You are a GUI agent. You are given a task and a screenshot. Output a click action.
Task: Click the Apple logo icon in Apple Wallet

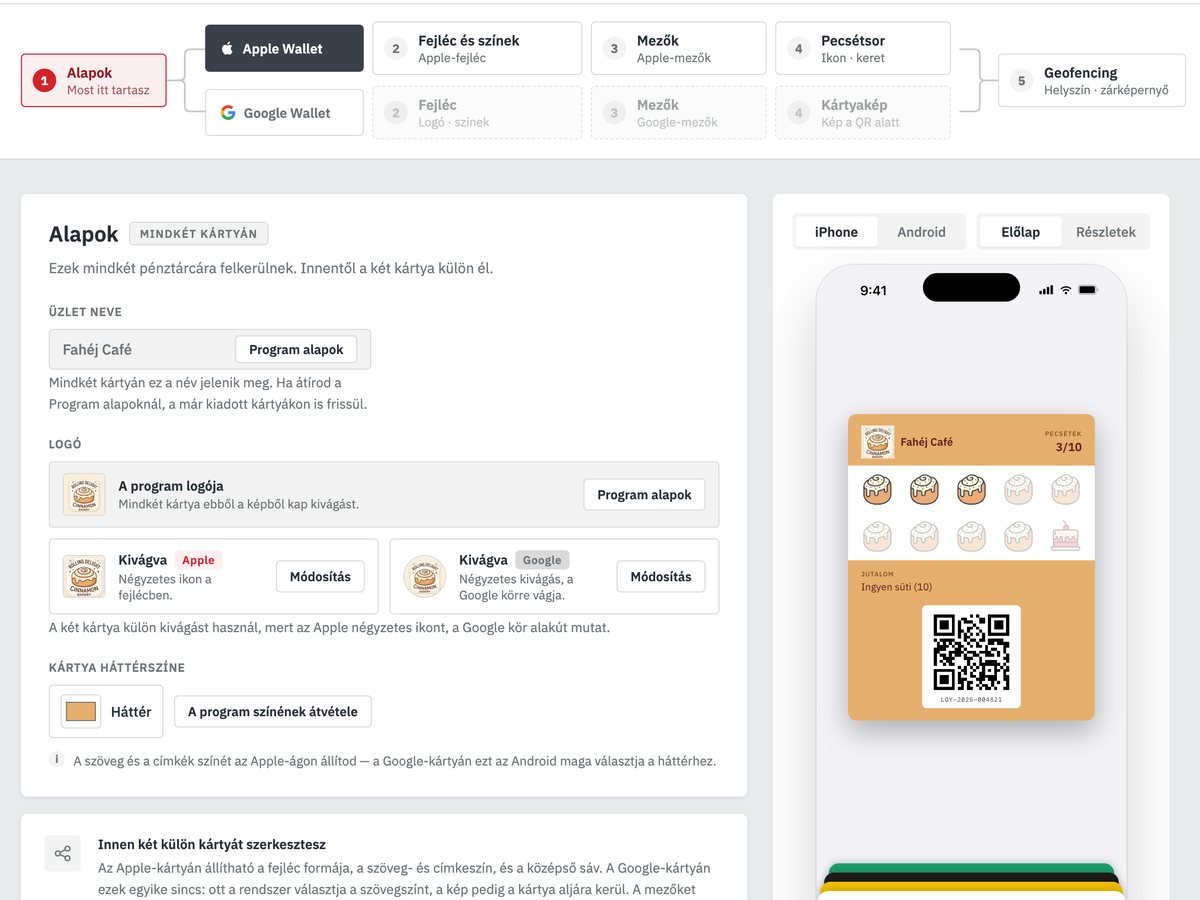coord(227,48)
